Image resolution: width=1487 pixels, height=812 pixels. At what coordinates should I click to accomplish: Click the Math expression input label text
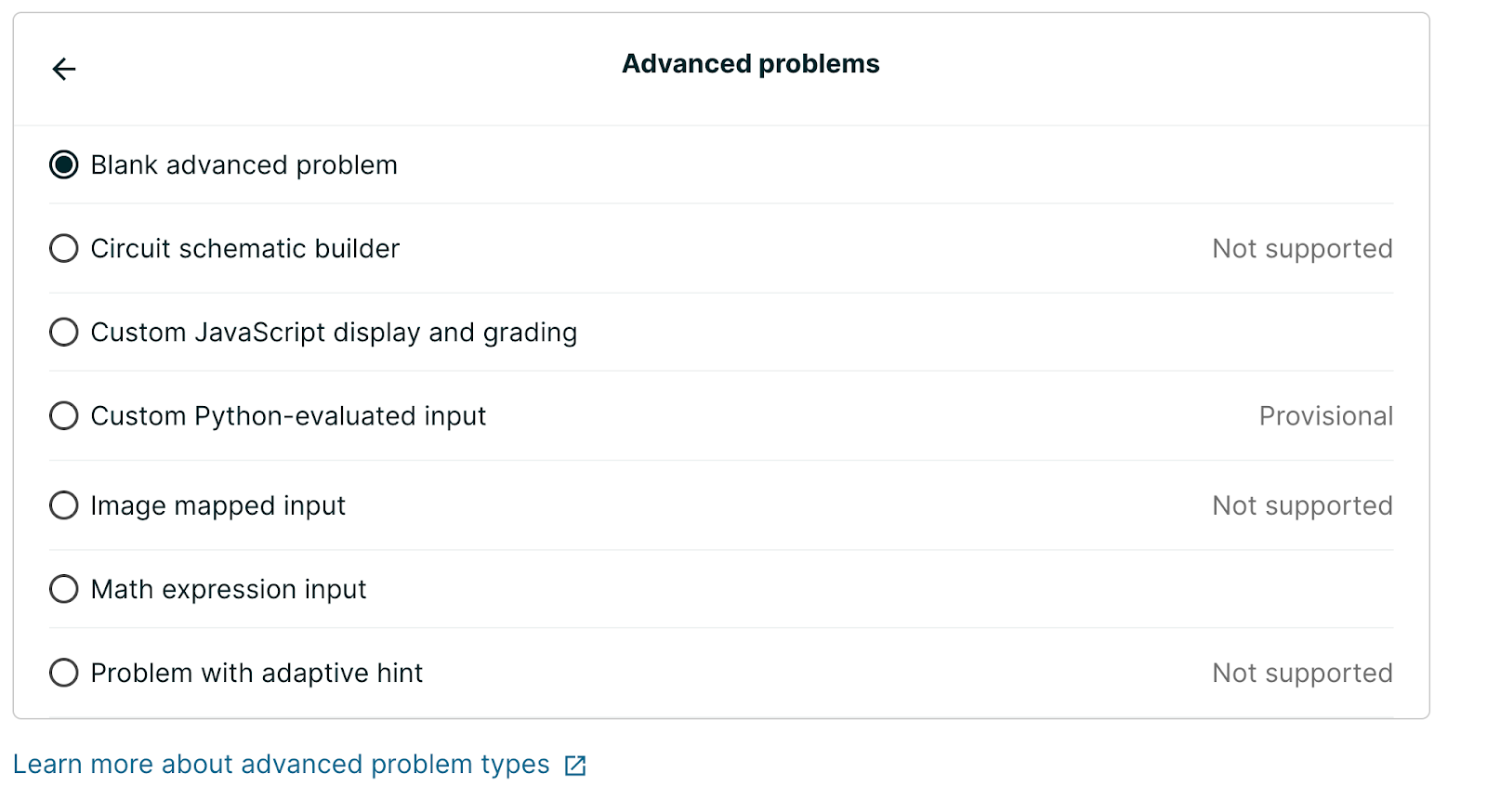pyautogui.click(x=229, y=589)
